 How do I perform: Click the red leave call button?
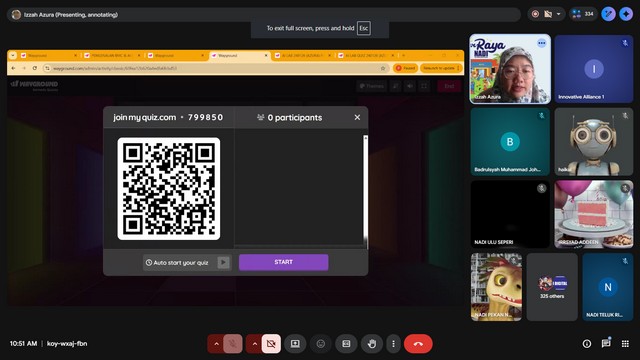coord(418,344)
